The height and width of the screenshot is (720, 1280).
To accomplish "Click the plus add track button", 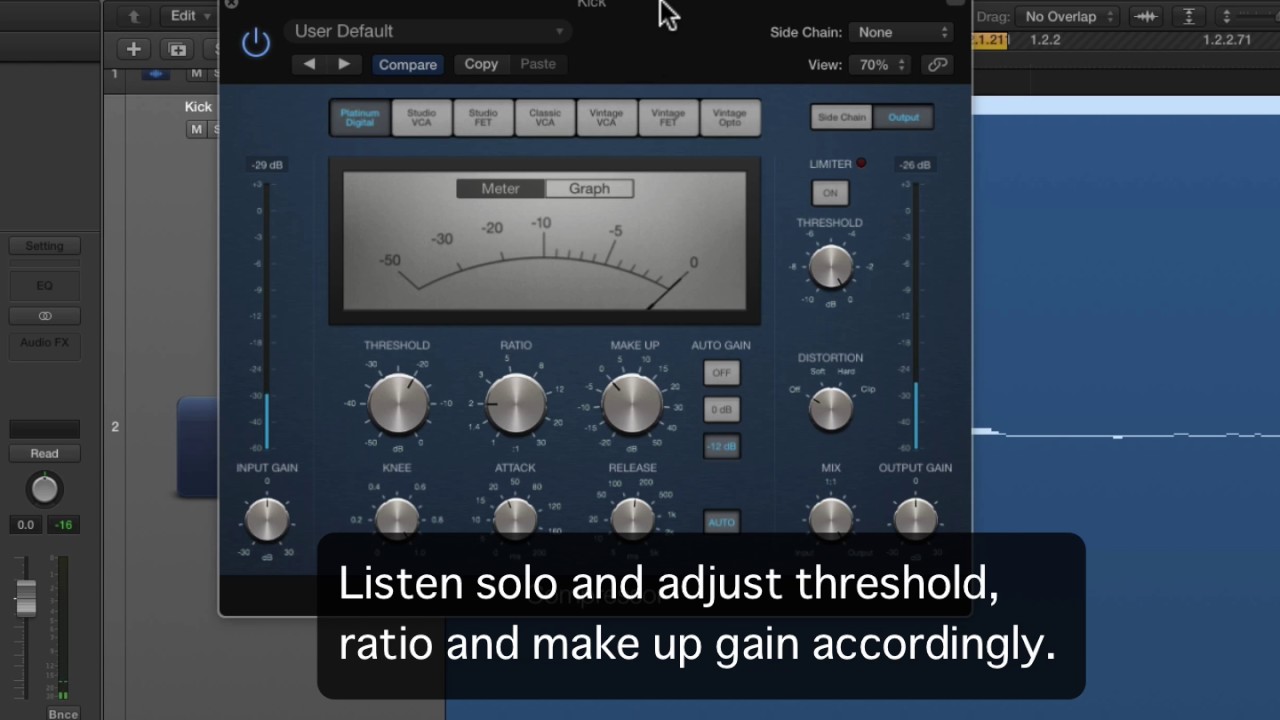I will coord(133,49).
